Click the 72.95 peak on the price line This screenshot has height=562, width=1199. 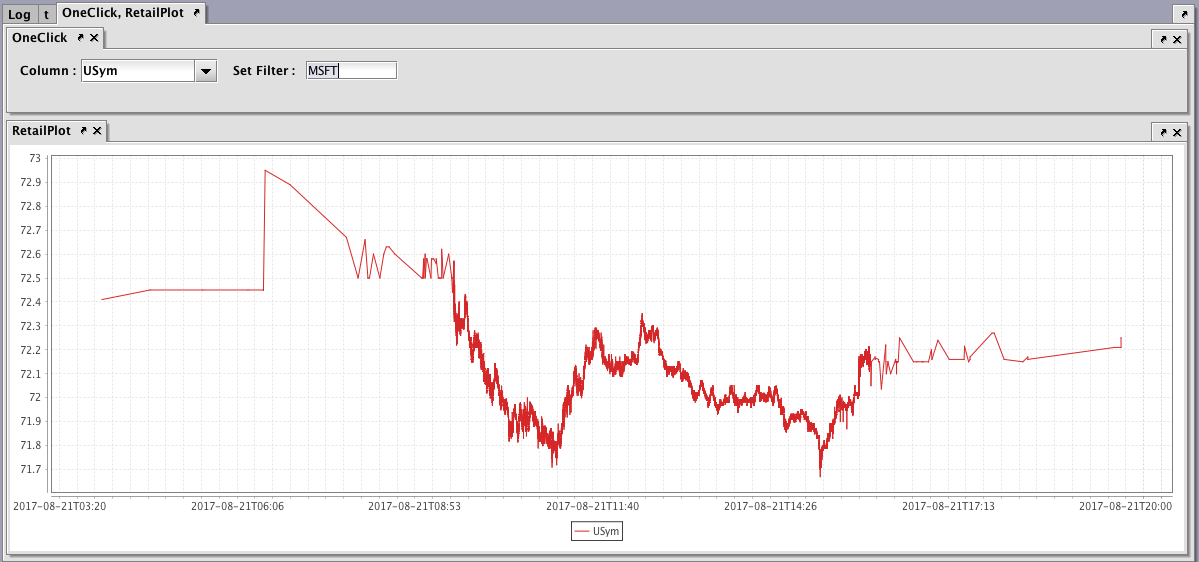[x=265, y=171]
